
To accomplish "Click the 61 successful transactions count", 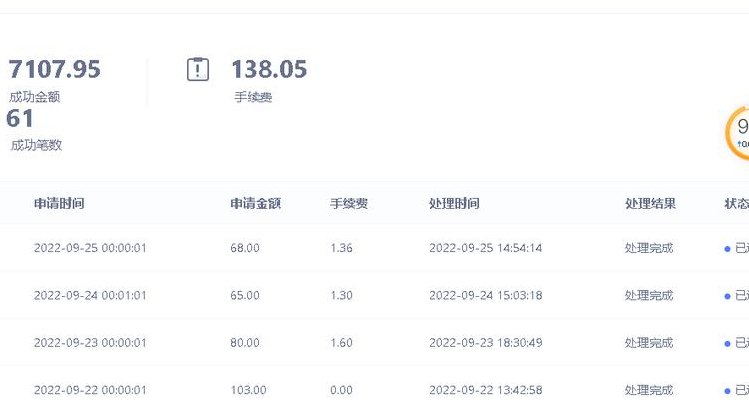I will pyautogui.click(x=20, y=118).
